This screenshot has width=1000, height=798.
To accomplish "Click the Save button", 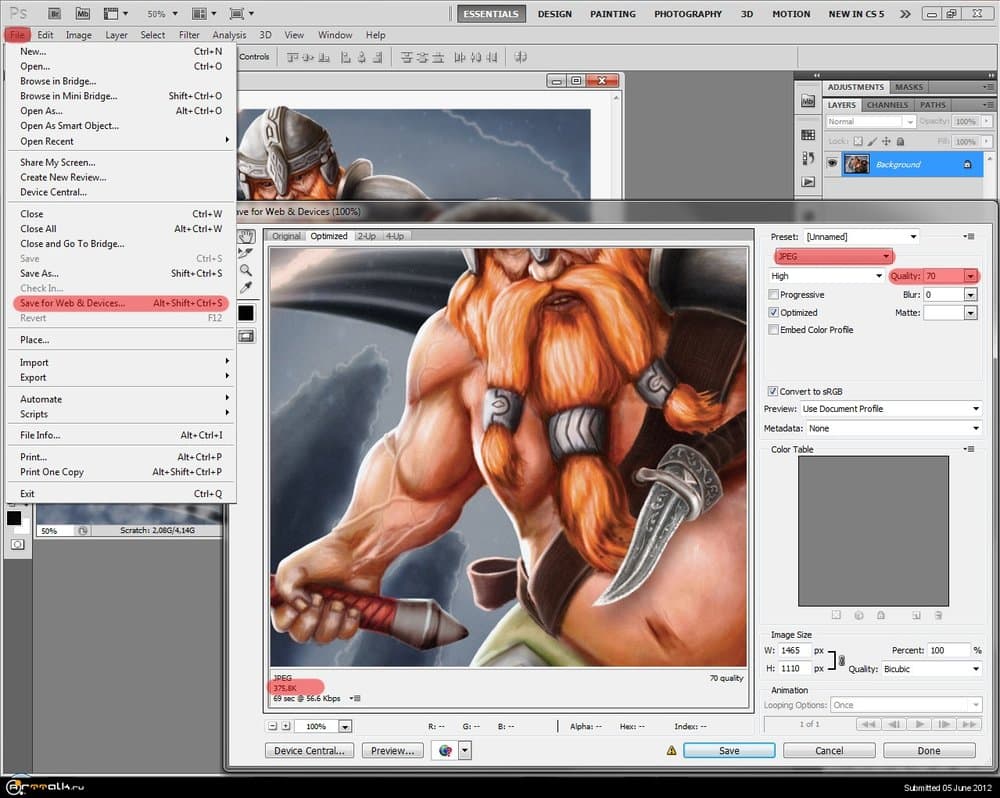I will [729, 750].
